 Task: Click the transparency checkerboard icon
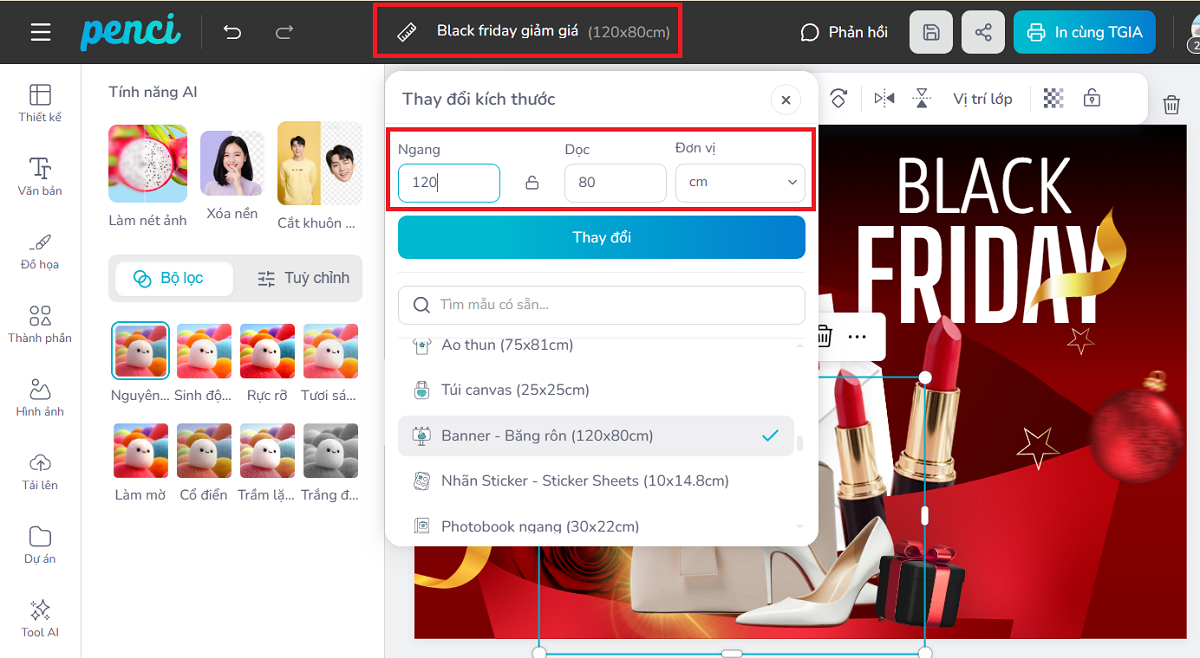click(x=1053, y=98)
